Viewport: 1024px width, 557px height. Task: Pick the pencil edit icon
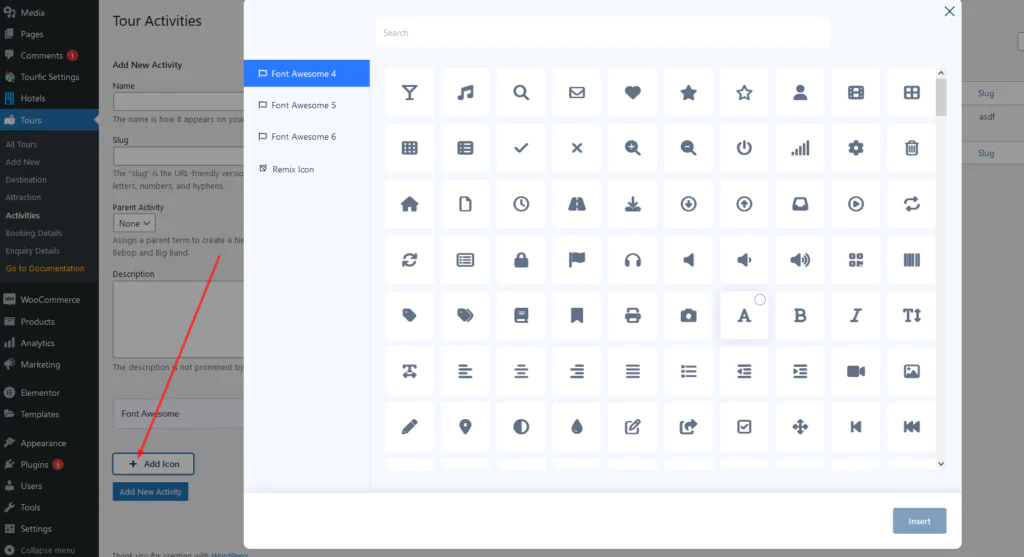[409, 427]
